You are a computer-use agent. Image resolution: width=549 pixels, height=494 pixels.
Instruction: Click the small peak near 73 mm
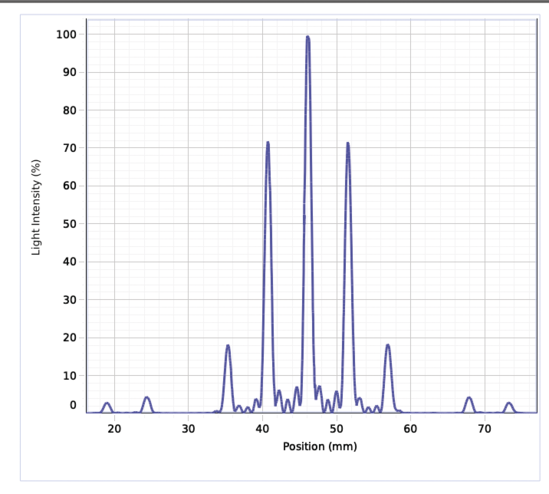[509, 404]
